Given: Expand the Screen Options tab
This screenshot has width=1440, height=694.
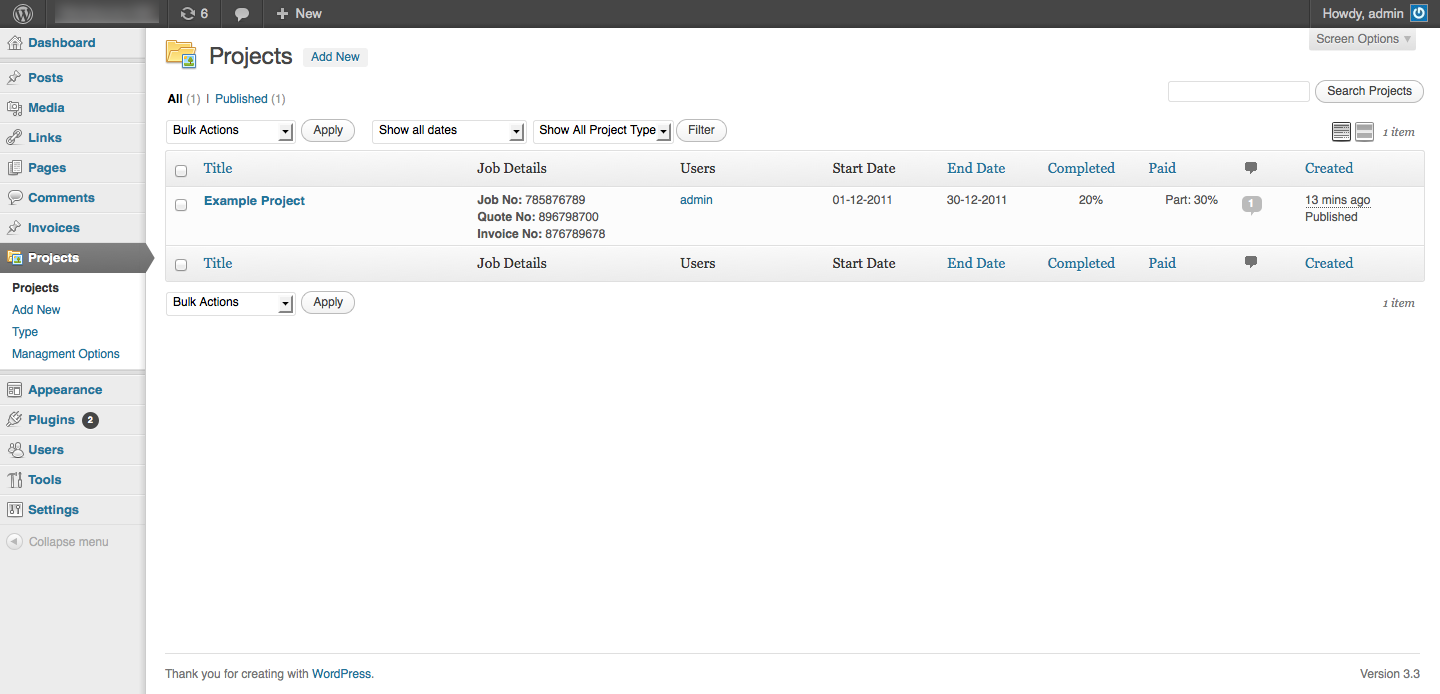Looking at the screenshot, I should click(1363, 39).
